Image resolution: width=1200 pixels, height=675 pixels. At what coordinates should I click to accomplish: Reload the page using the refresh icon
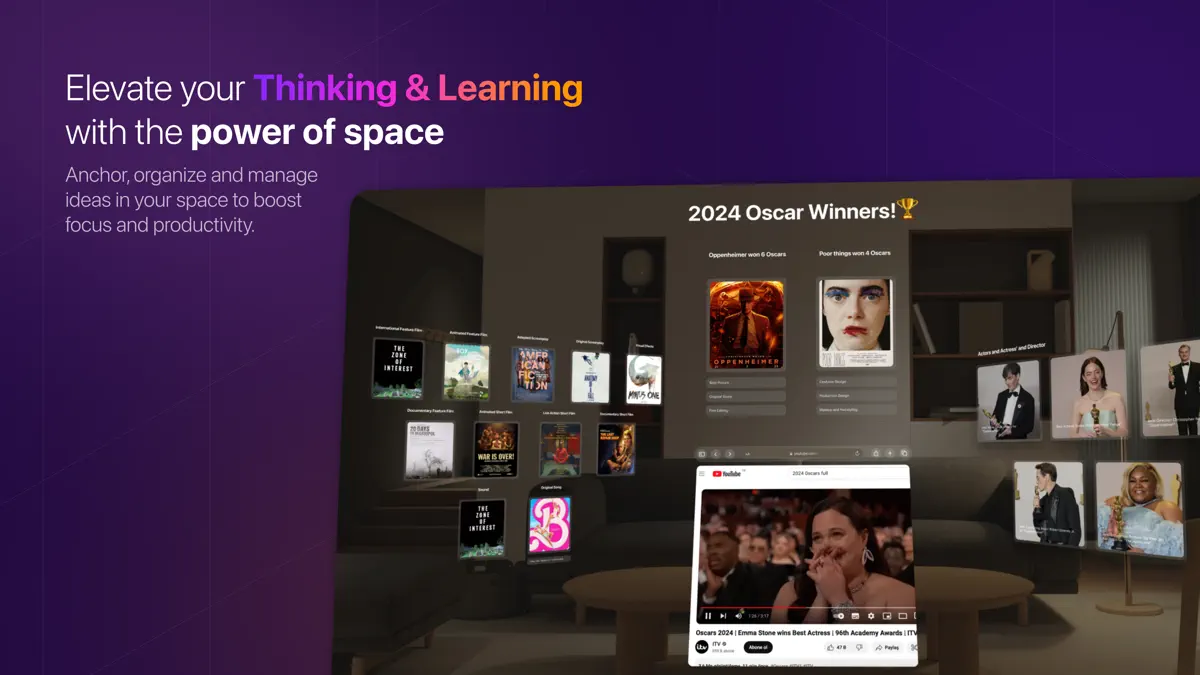pyautogui.click(x=857, y=452)
